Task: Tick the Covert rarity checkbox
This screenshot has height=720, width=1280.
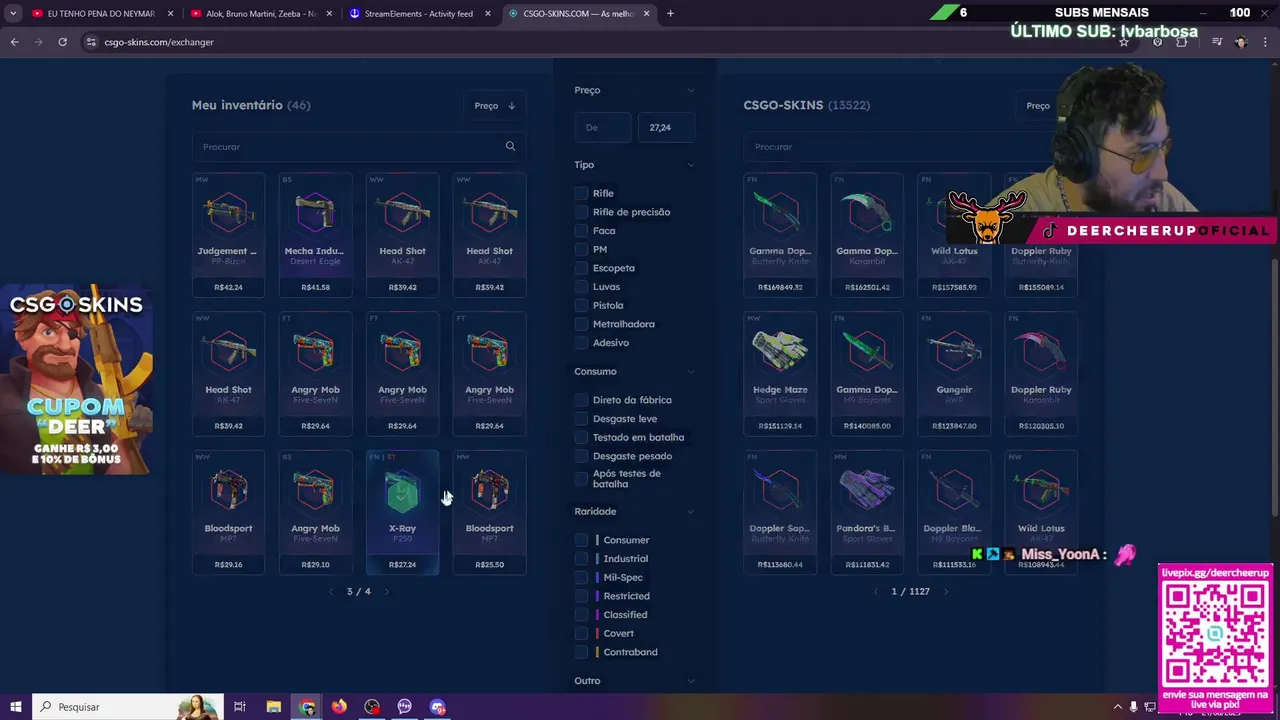Action: (581, 634)
